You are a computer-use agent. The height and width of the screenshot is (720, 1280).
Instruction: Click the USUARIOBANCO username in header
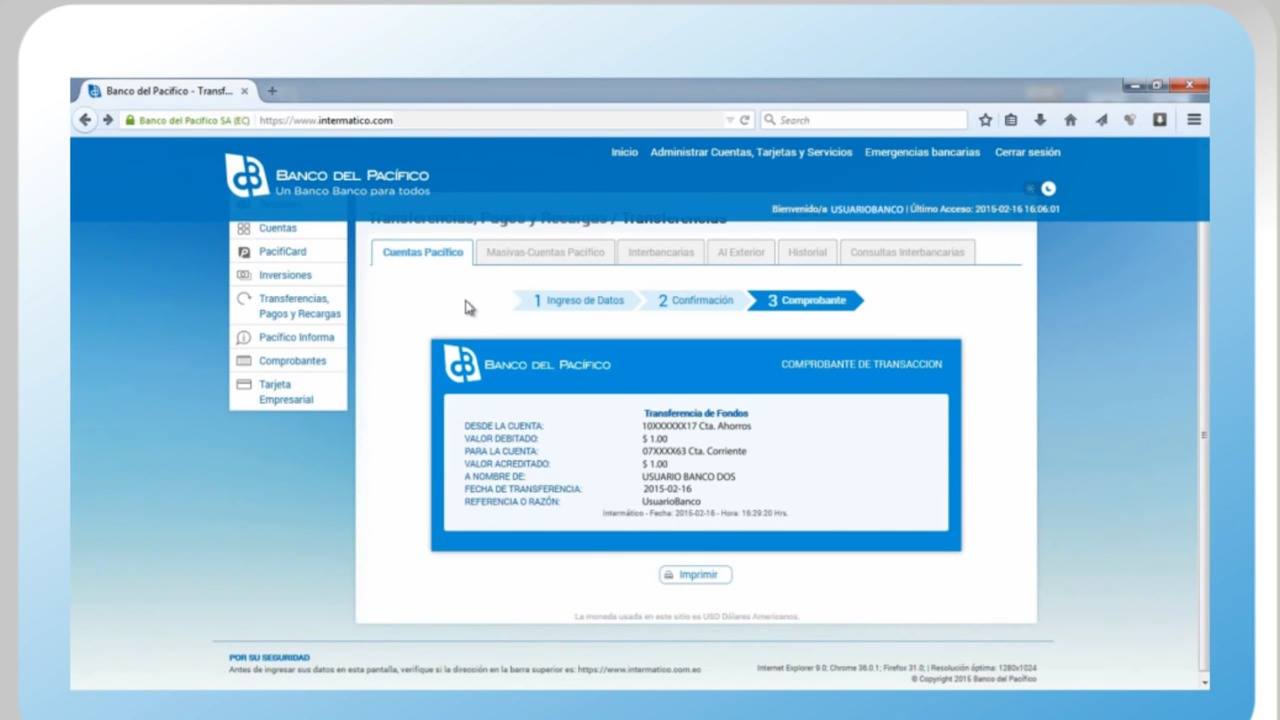coord(867,209)
